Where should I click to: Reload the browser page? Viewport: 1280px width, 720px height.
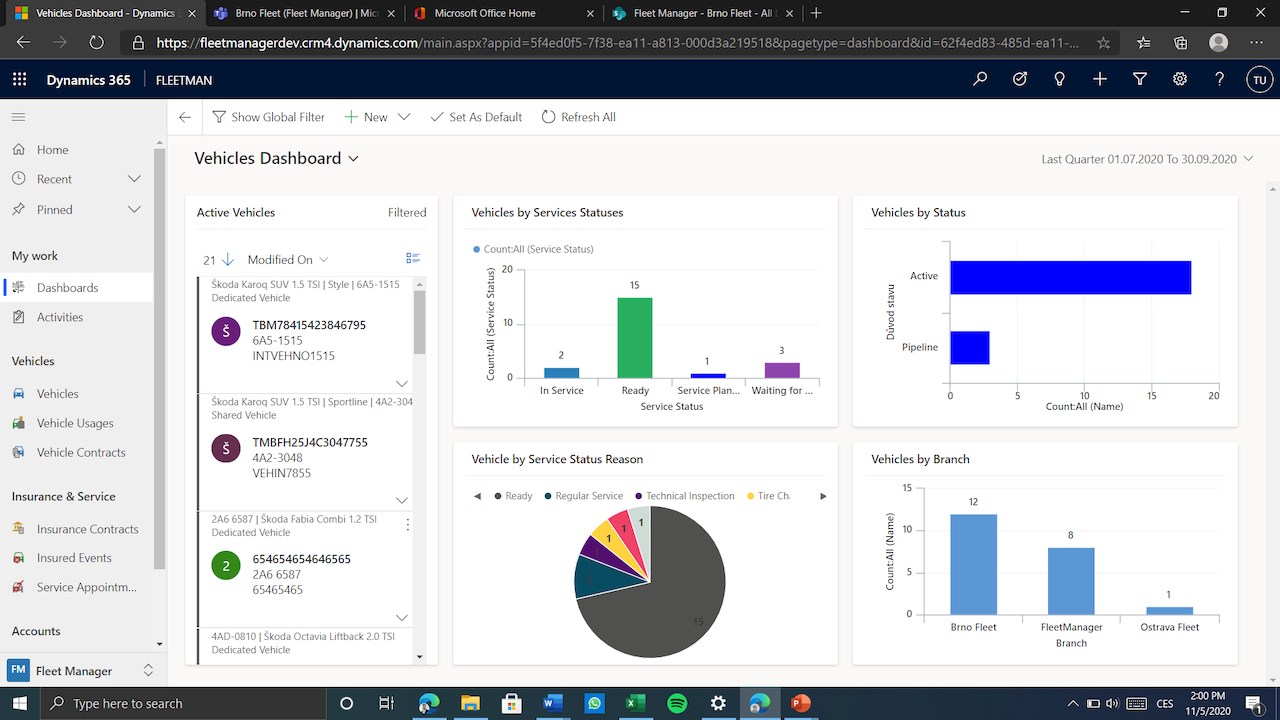point(96,43)
